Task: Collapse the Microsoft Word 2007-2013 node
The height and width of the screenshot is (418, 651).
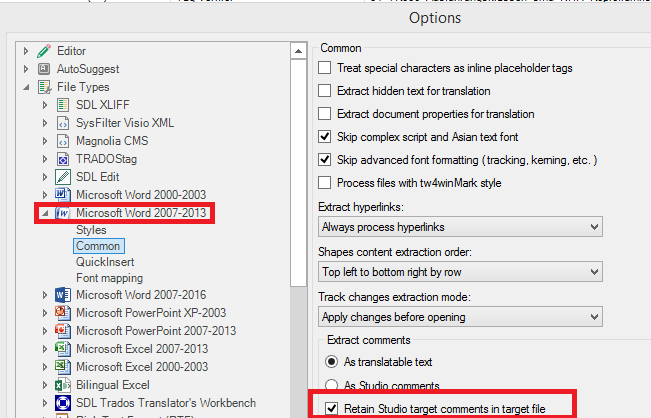Action: [x=45, y=213]
